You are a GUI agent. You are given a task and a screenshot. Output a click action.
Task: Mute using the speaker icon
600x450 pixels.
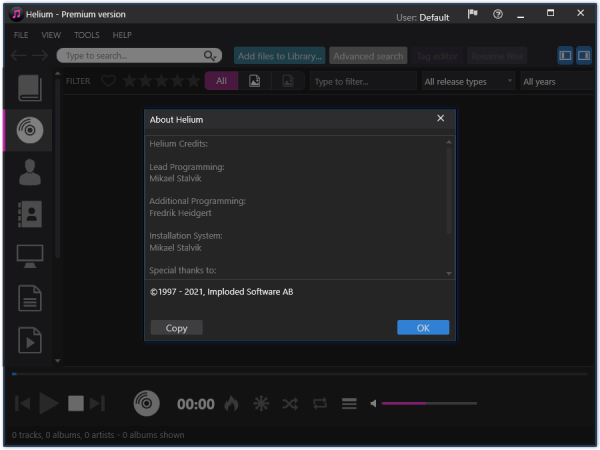[x=373, y=403]
